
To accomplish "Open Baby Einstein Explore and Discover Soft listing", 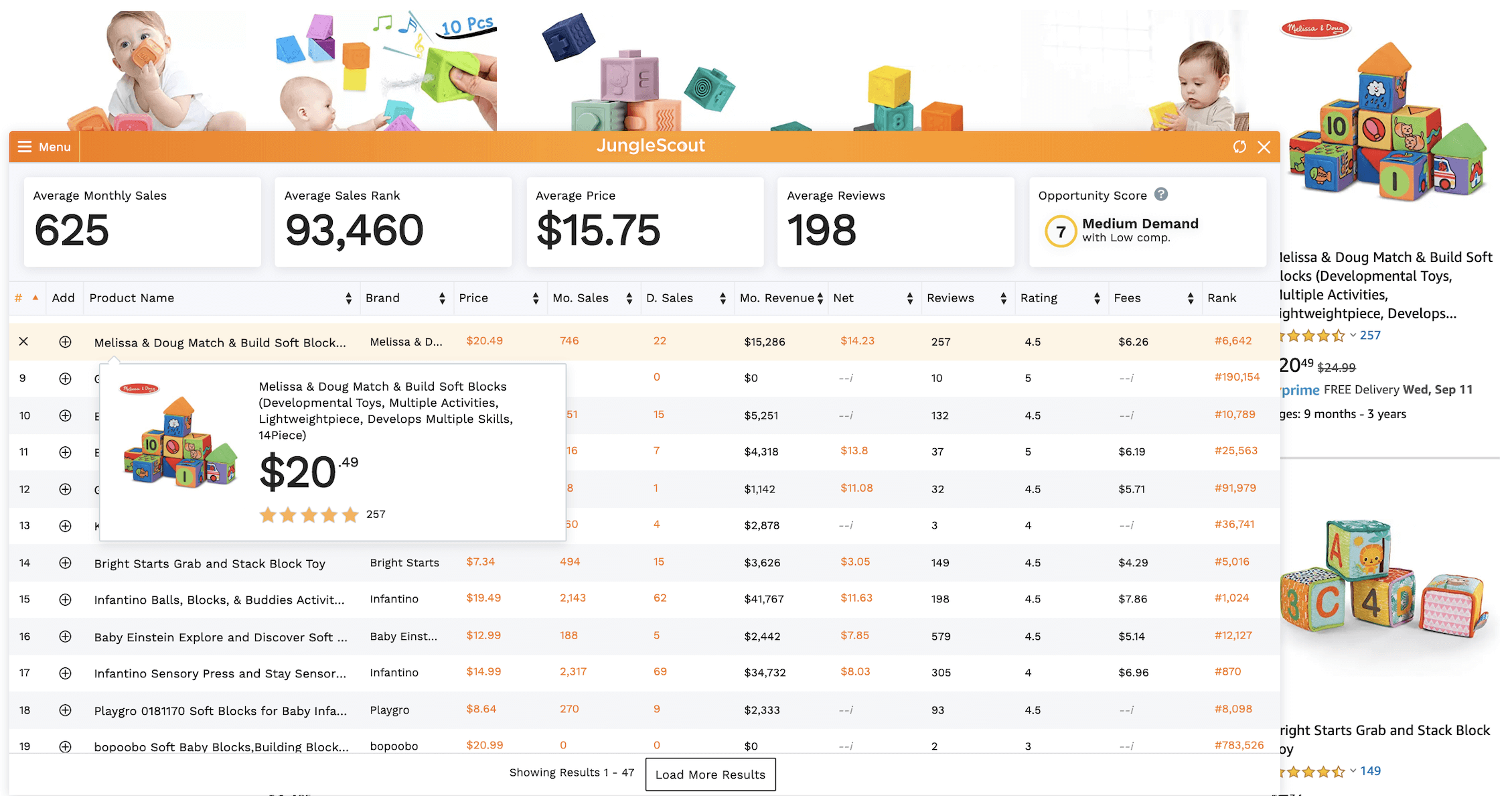I will coord(221,637).
